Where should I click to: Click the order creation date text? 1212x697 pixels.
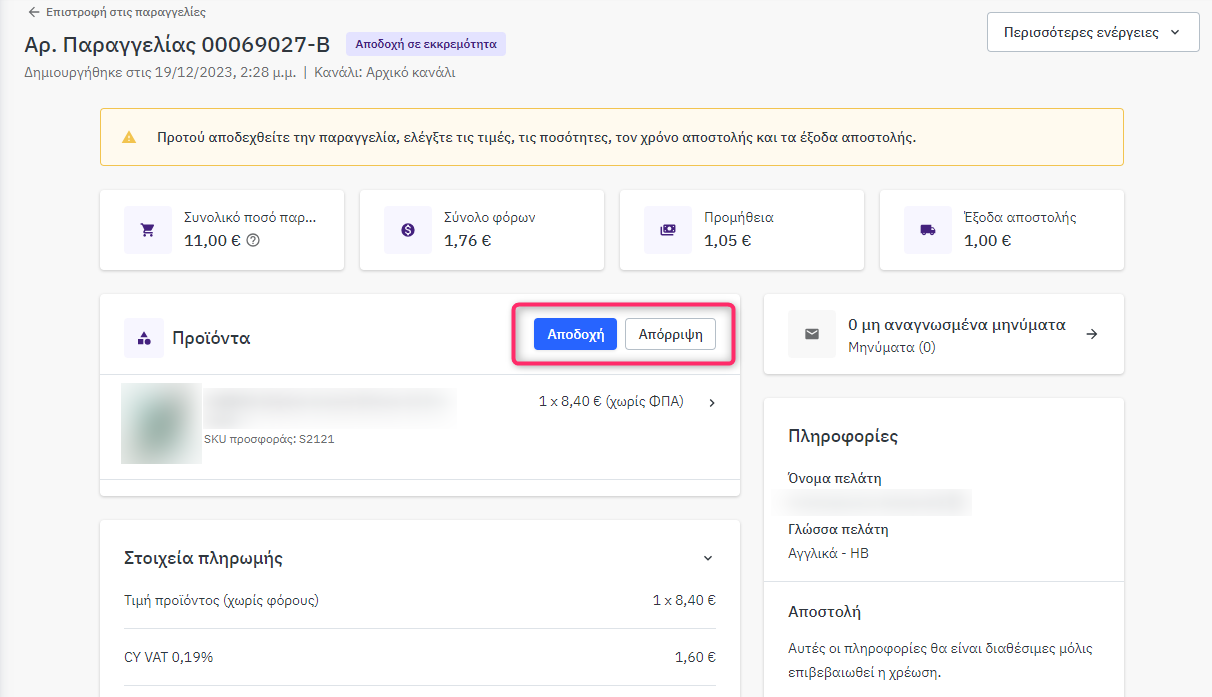coord(160,73)
